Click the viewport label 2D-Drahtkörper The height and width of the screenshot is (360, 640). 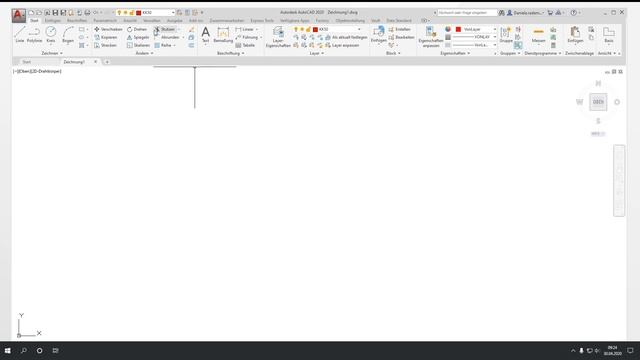pos(45,71)
